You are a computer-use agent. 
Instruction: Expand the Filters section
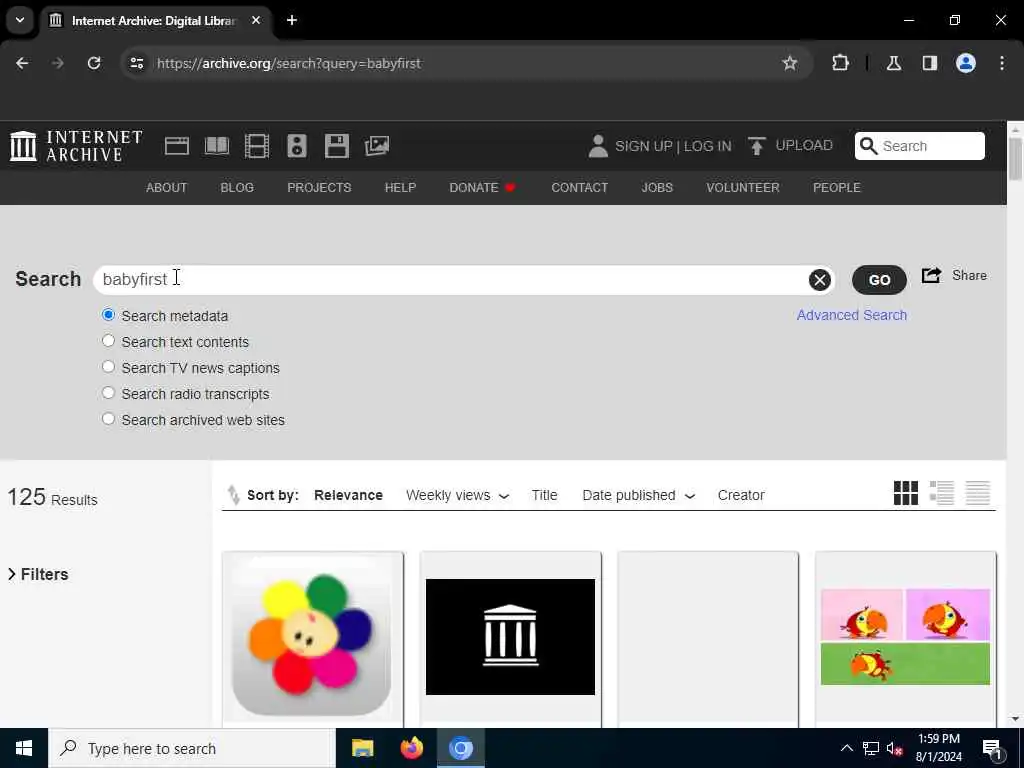(x=38, y=574)
